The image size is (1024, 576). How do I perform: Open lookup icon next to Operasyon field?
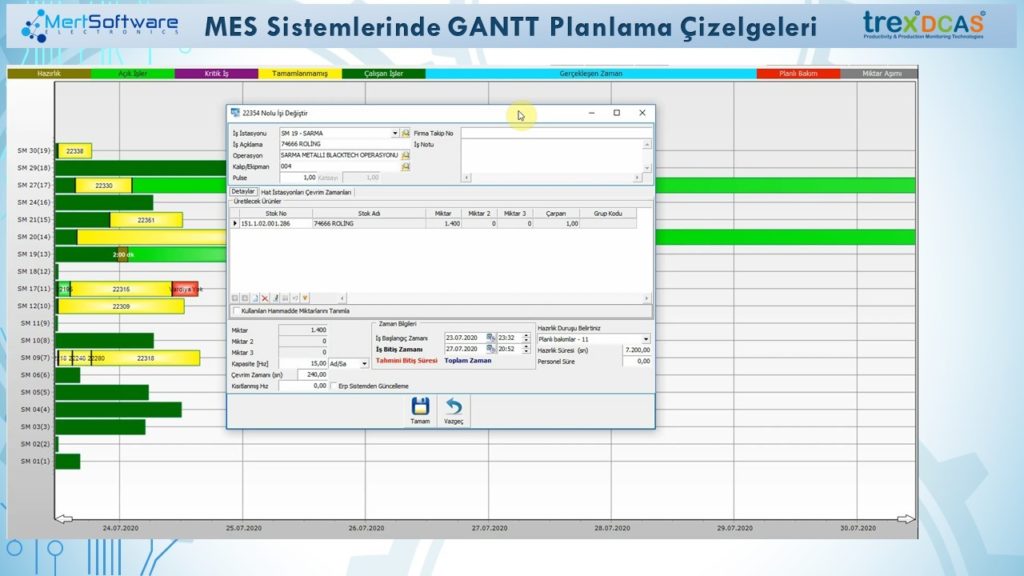click(407, 155)
